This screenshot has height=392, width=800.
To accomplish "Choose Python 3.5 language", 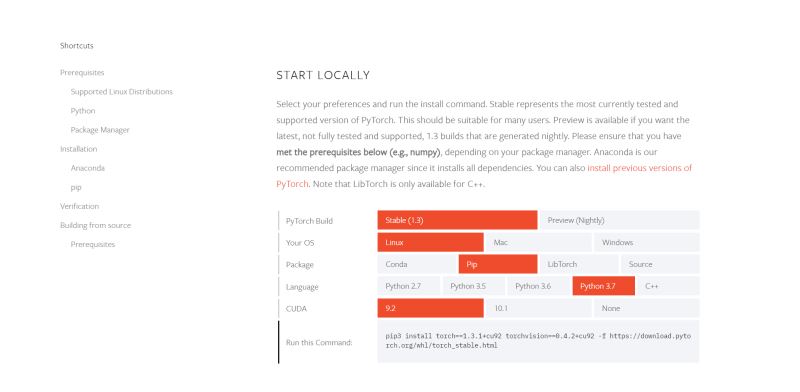I will (473, 286).
